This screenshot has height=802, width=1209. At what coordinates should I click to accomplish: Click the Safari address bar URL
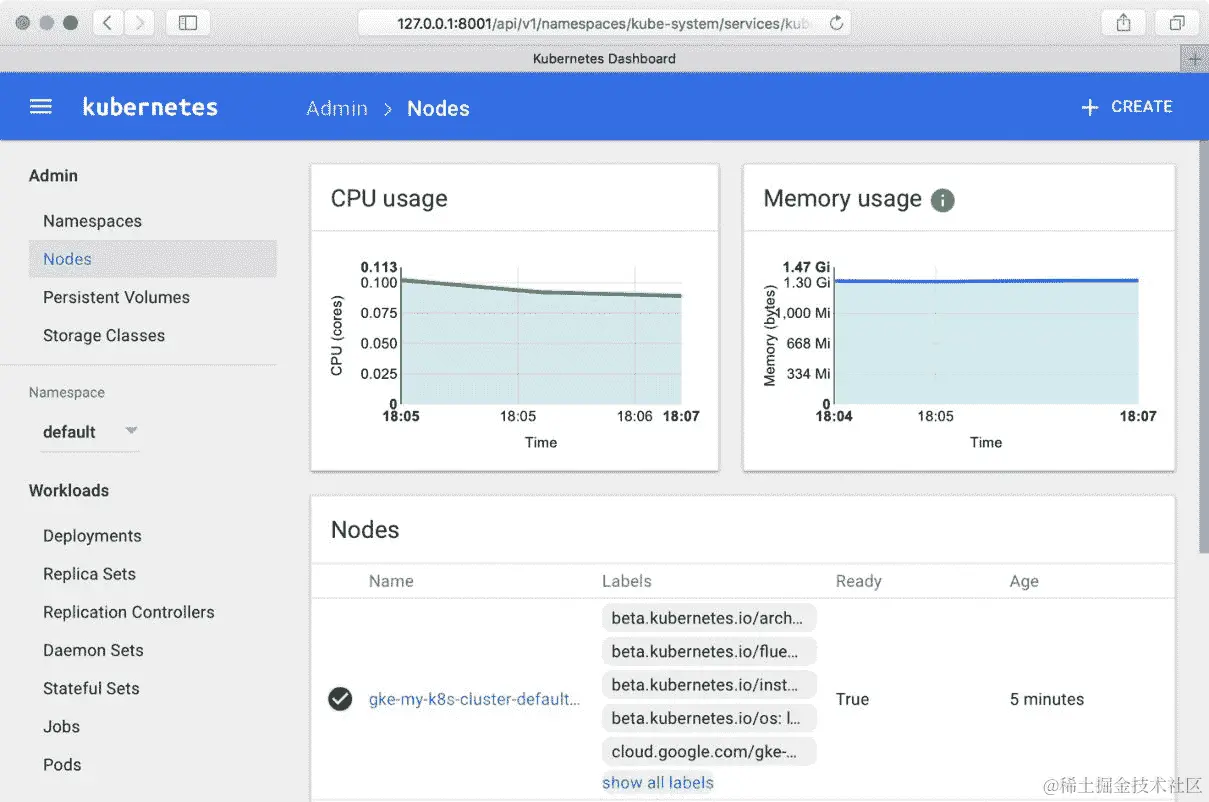(x=605, y=22)
